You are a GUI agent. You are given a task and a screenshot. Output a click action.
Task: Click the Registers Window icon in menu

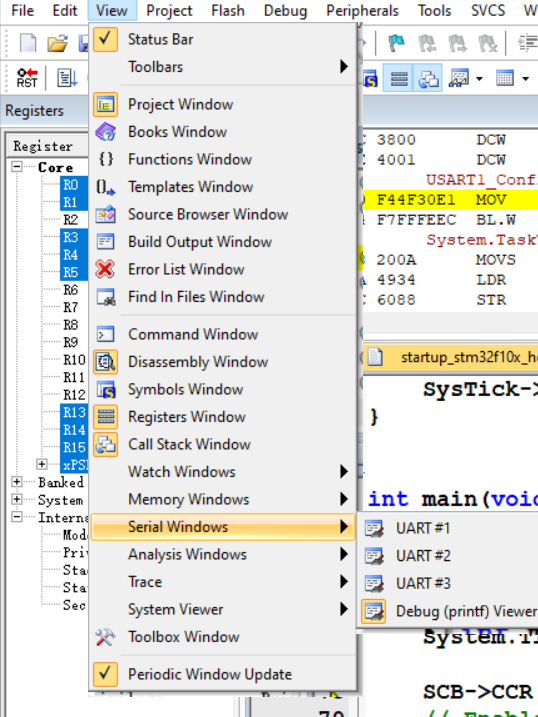(x=106, y=417)
